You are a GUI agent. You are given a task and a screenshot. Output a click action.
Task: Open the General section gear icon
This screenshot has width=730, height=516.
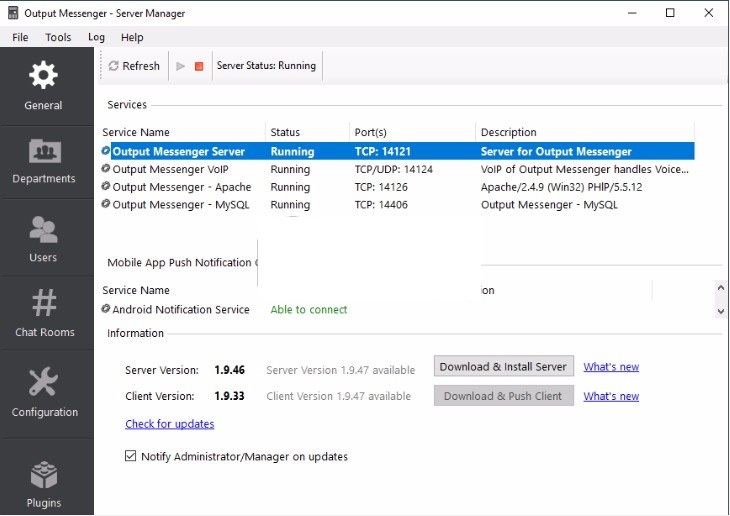pyautogui.click(x=44, y=75)
